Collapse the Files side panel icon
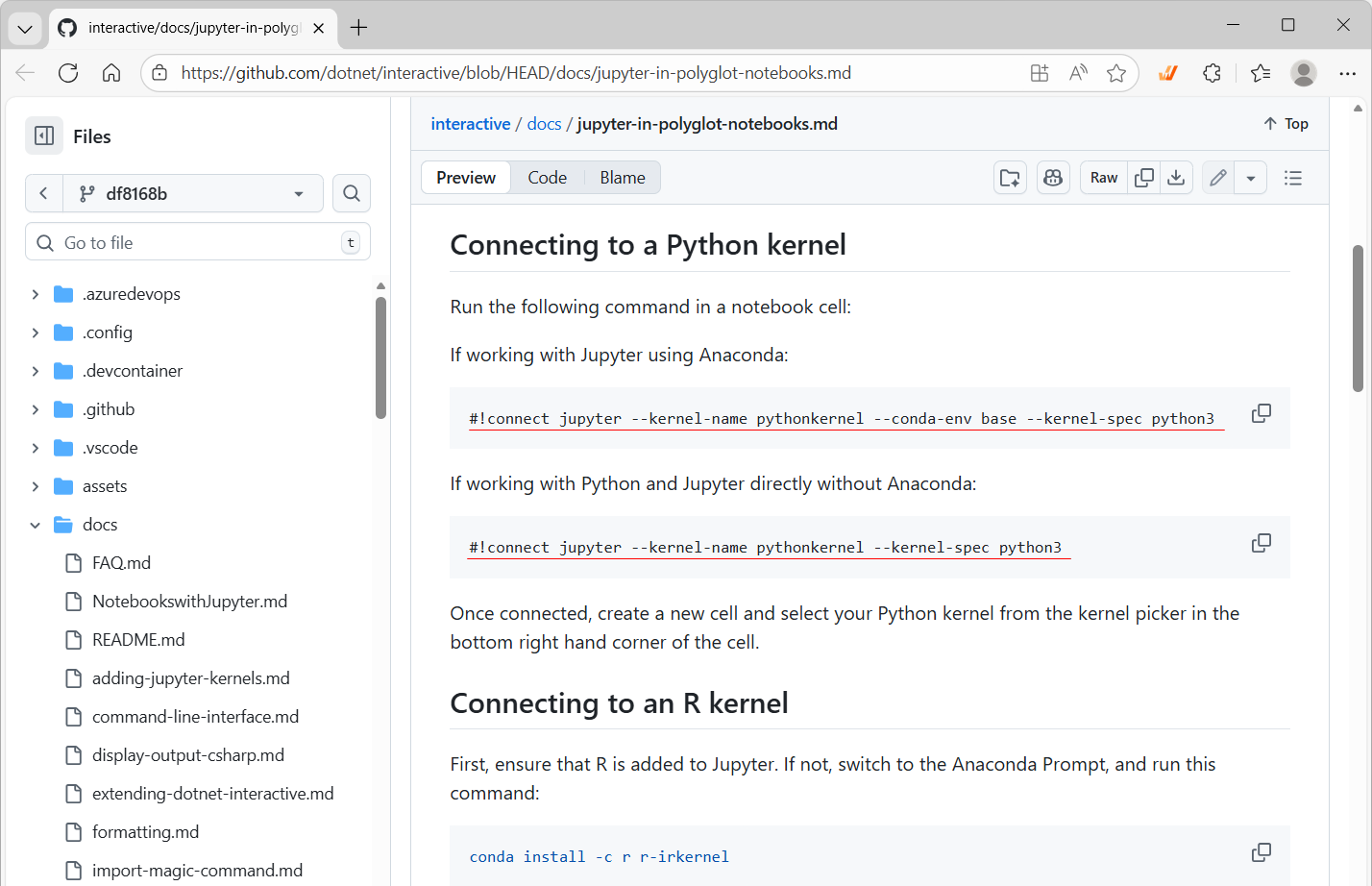 point(44,136)
